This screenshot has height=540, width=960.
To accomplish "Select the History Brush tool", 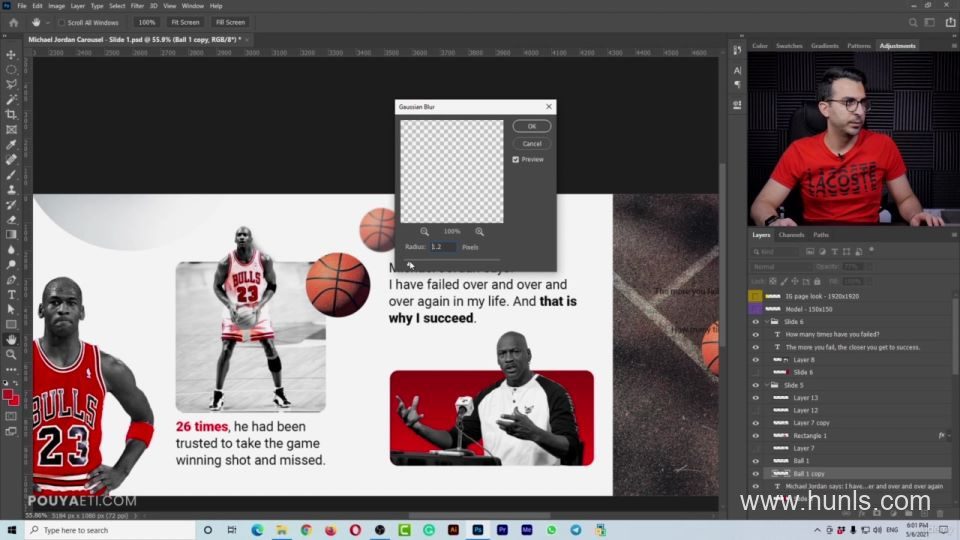I will point(11,204).
